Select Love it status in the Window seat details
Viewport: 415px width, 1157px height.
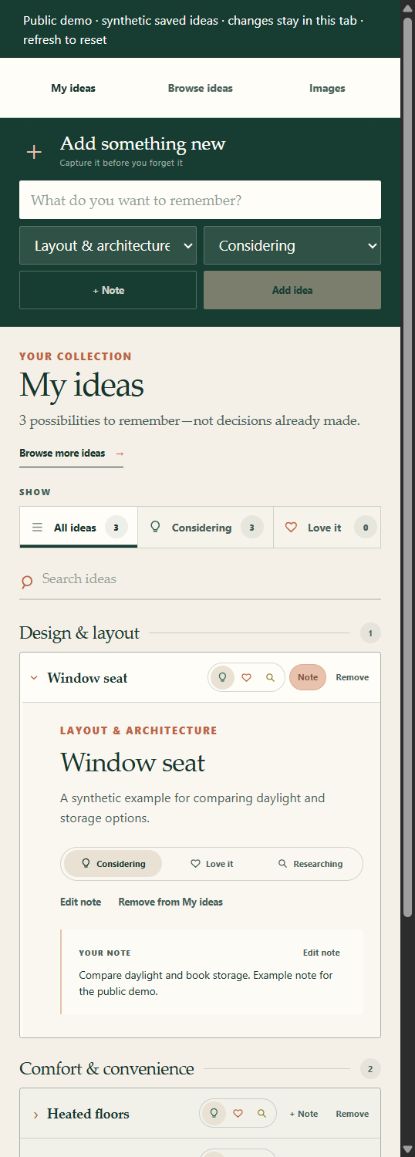tap(212, 863)
